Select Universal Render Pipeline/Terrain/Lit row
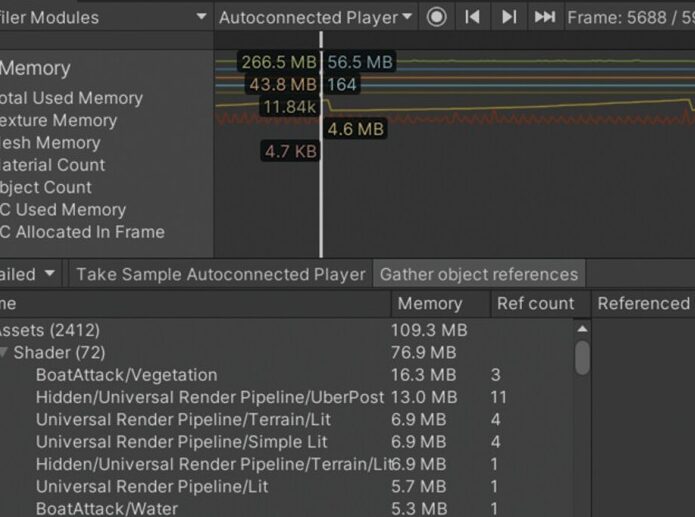The height and width of the screenshot is (517, 695). 286,419
